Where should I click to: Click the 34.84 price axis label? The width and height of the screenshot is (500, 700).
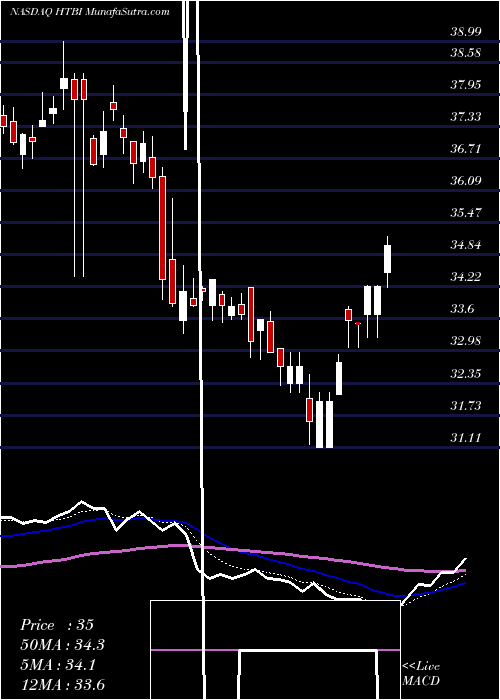coord(466,245)
